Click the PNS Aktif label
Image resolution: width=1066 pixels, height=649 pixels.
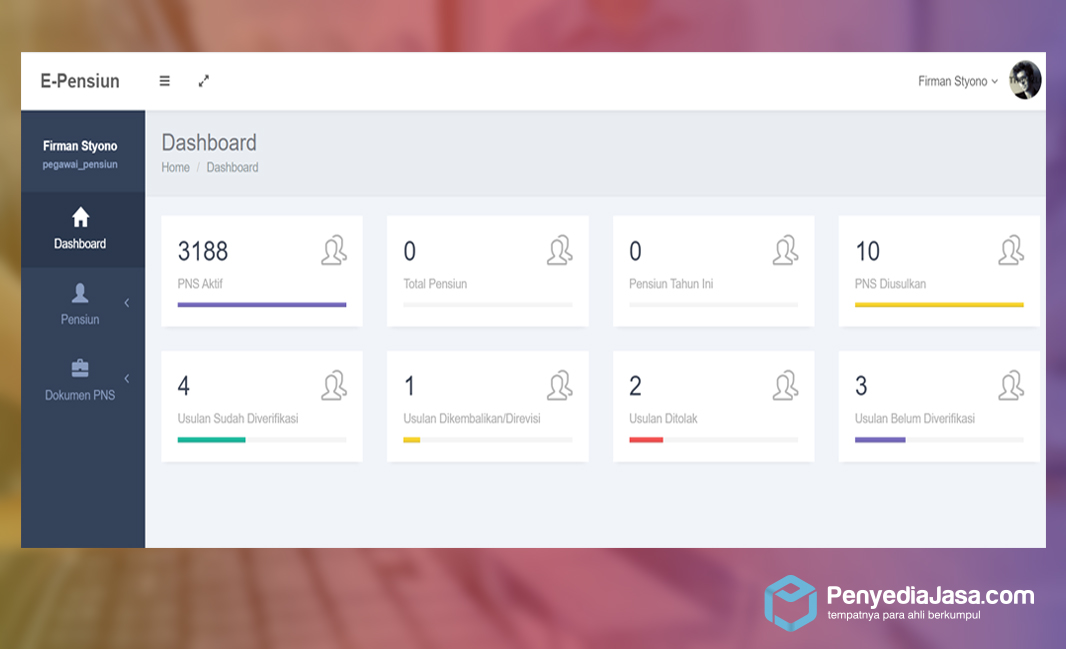(x=200, y=284)
